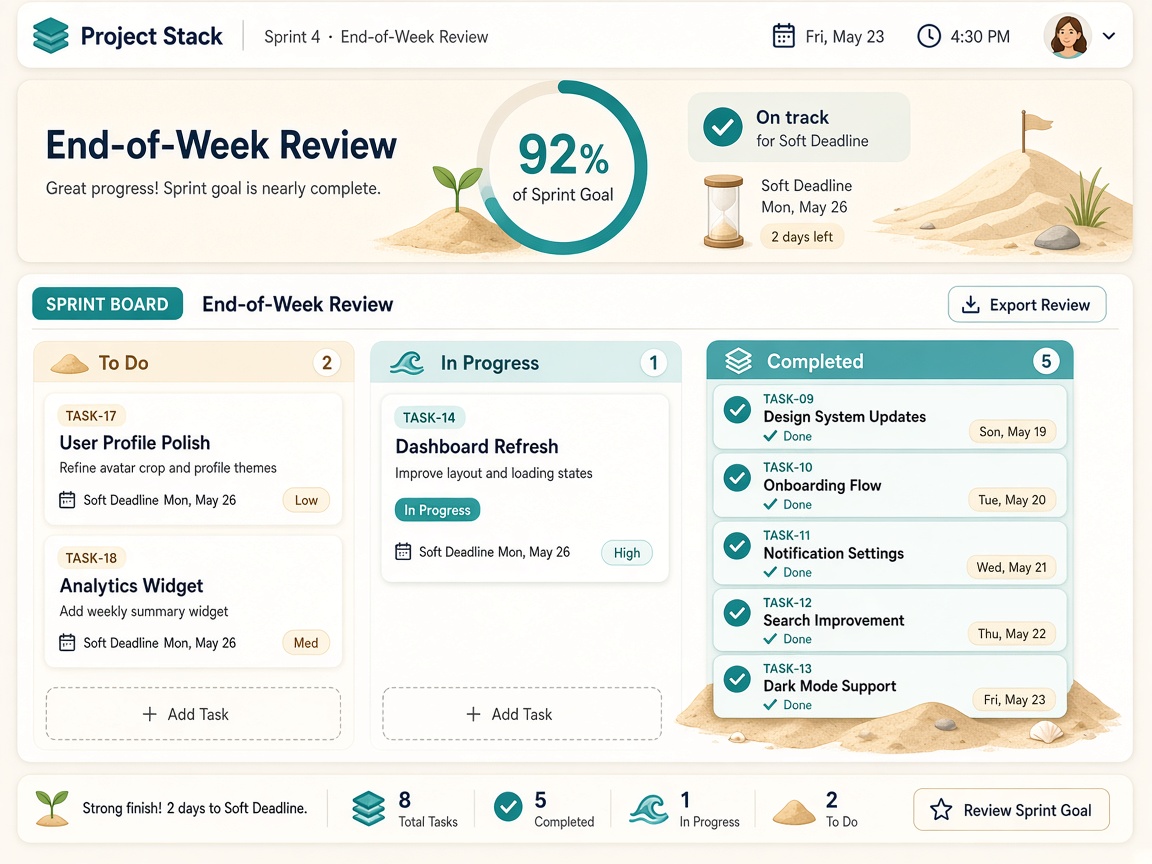The width and height of the screenshot is (1152, 864).
Task: Open the user avatar photo
Action: click(x=1067, y=36)
